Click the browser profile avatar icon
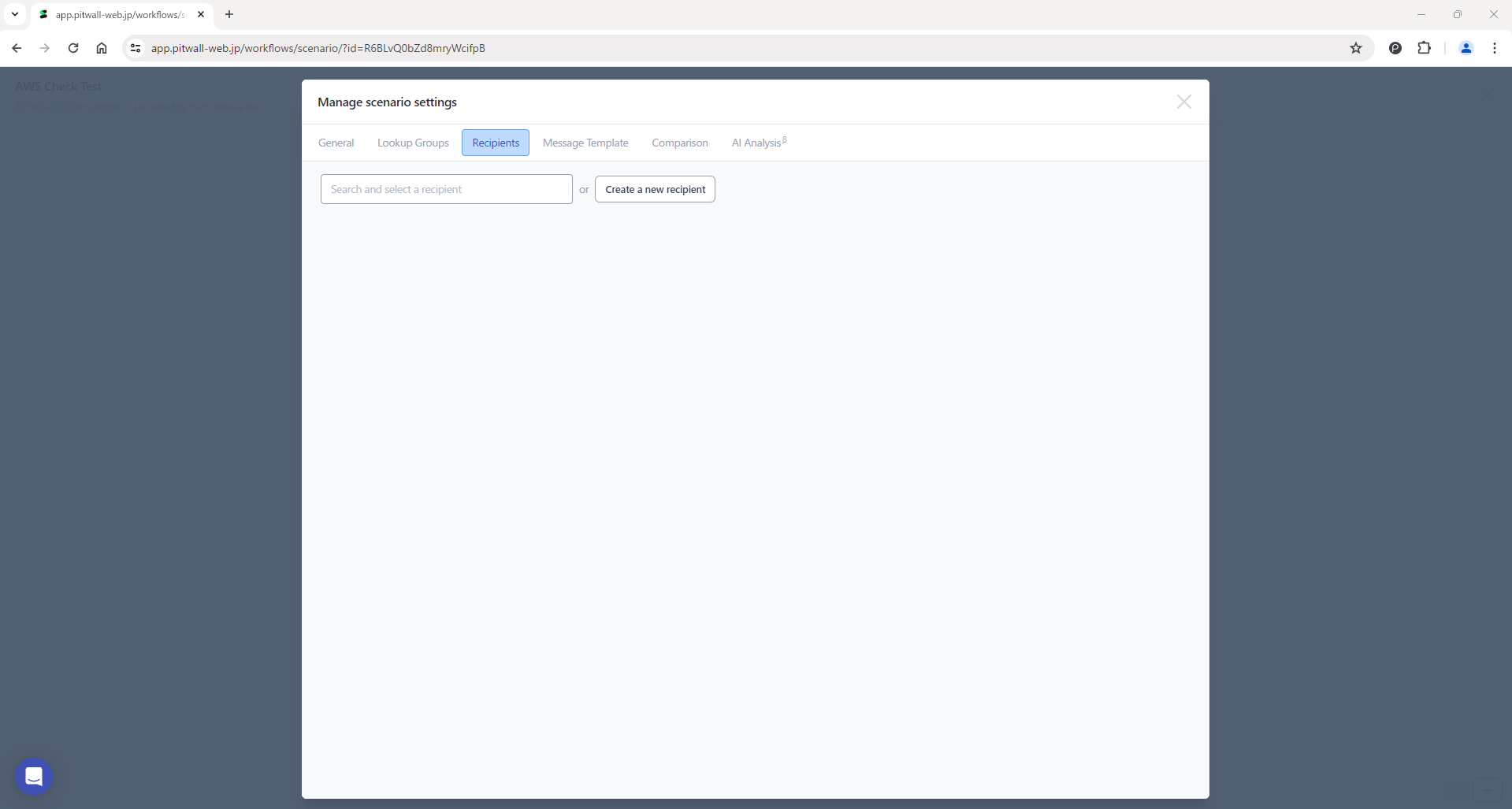The height and width of the screenshot is (809, 1512). tap(1466, 48)
